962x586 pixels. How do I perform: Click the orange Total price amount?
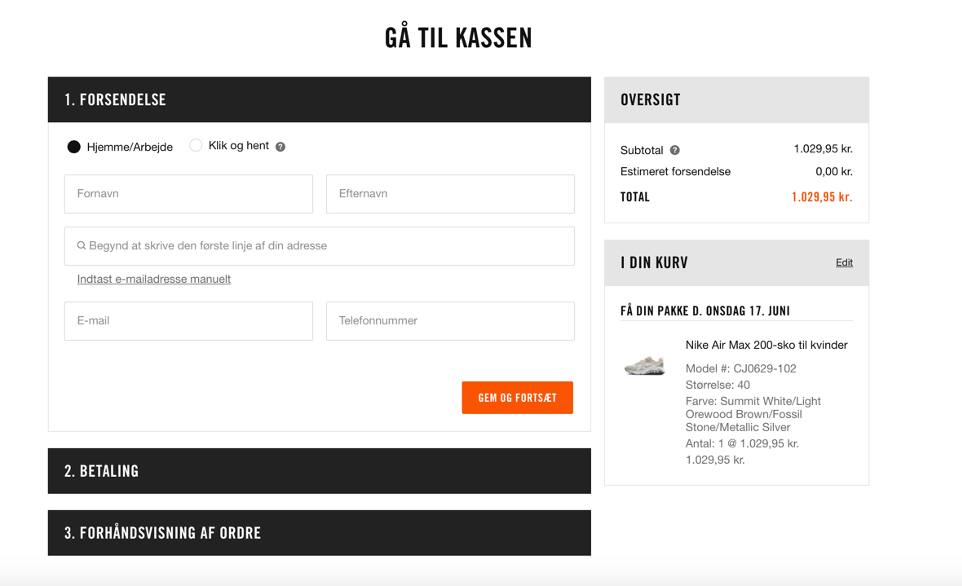pyautogui.click(x=822, y=197)
